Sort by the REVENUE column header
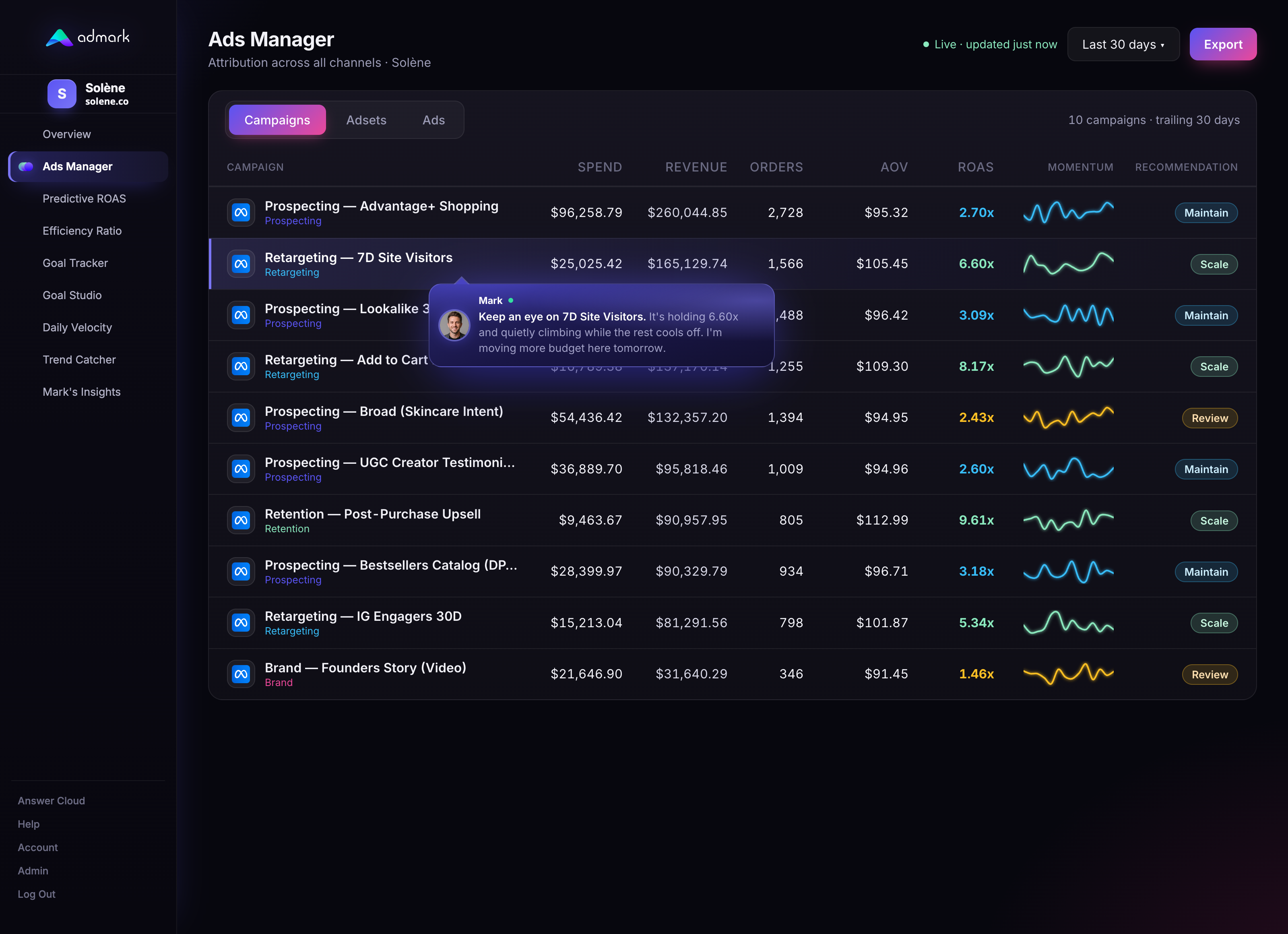The height and width of the screenshot is (934, 1288). 696,167
